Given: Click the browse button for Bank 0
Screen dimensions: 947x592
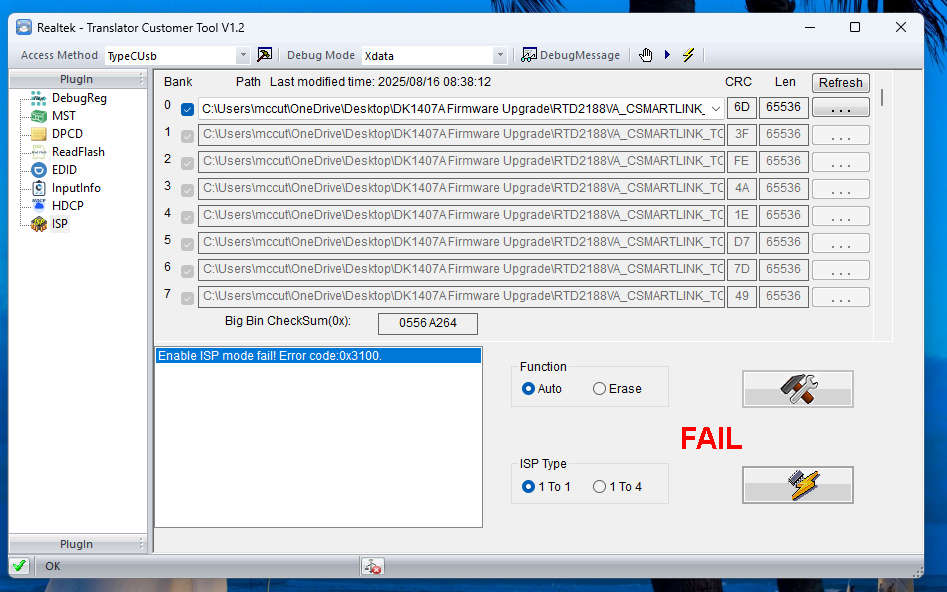Looking at the screenshot, I should 841,108.
